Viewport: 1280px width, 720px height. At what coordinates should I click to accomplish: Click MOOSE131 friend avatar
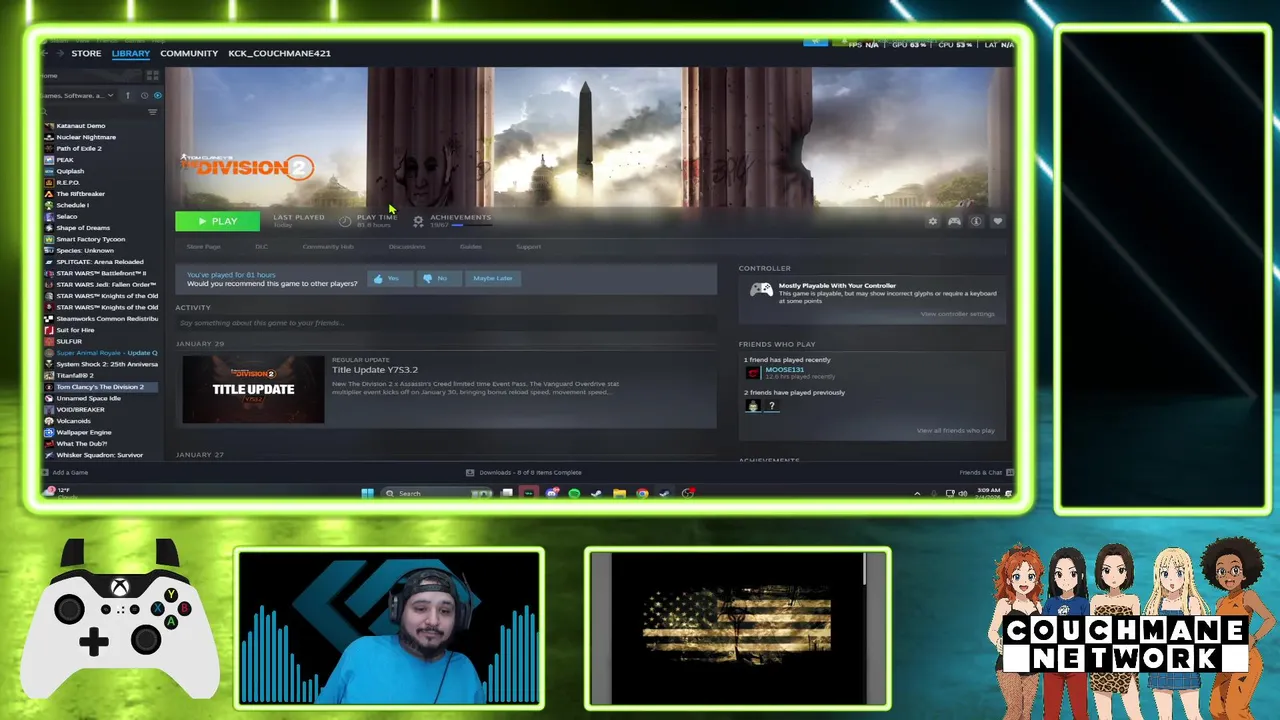point(753,373)
